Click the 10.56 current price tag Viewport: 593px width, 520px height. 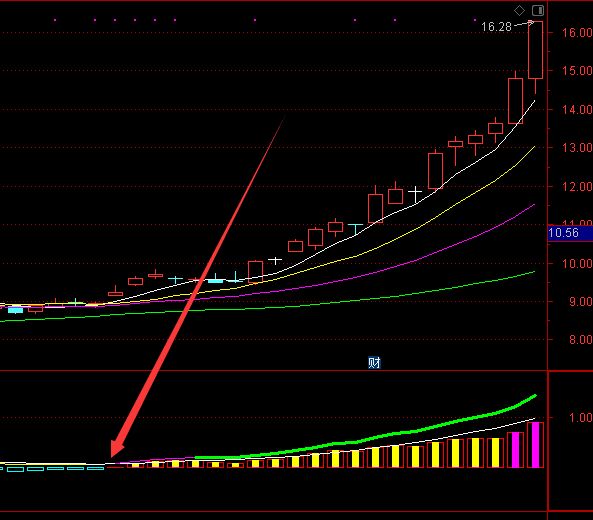(x=563, y=233)
